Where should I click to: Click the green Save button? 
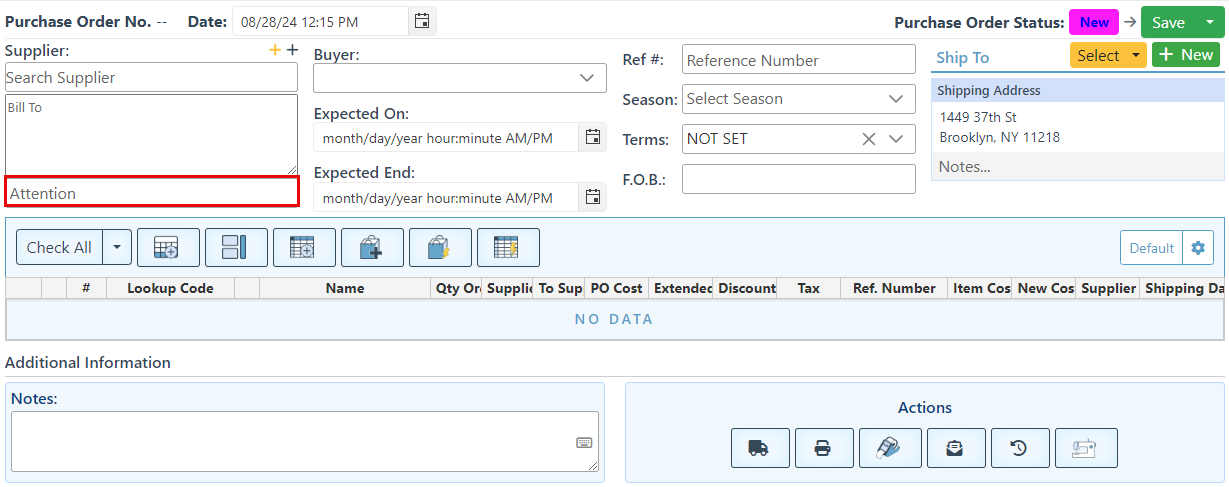click(1168, 23)
